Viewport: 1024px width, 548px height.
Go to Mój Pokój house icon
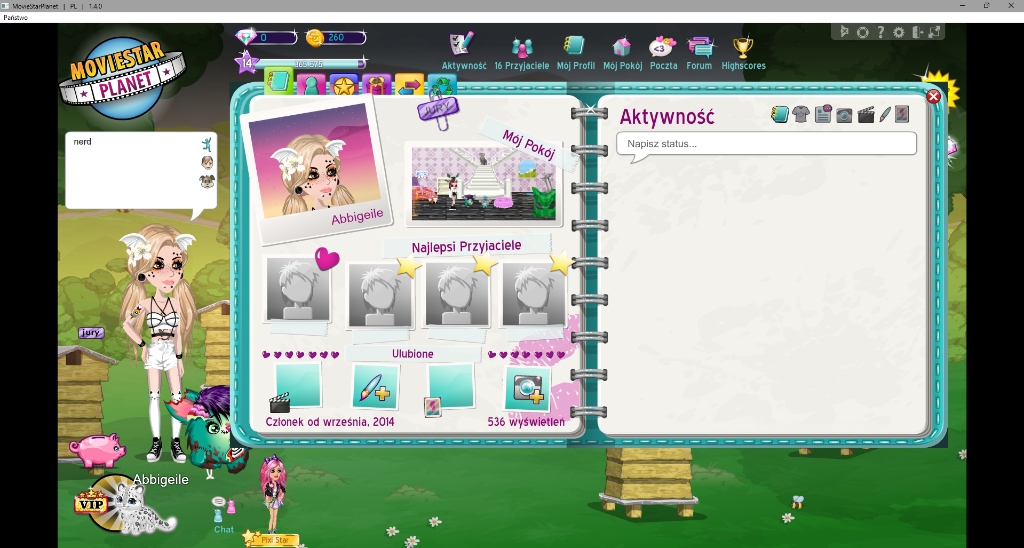(622, 46)
